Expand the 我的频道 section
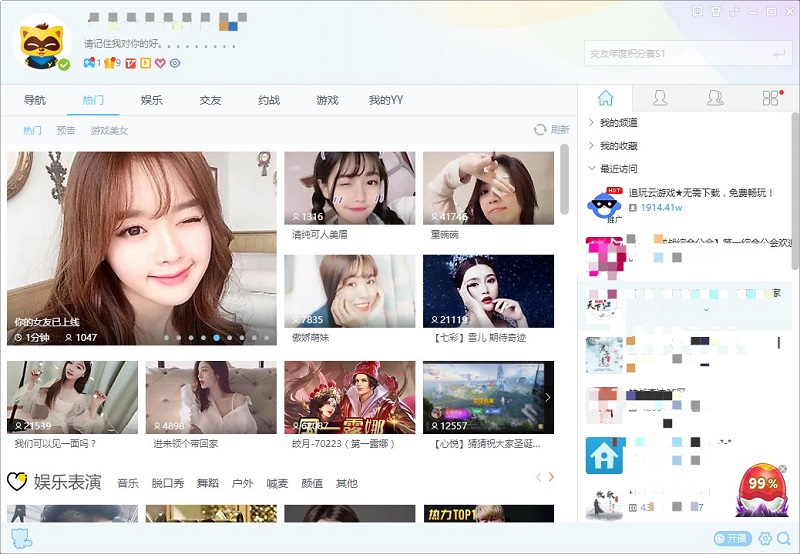Image resolution: width=800 pixels, height=554 pixels. pos(618,123)
